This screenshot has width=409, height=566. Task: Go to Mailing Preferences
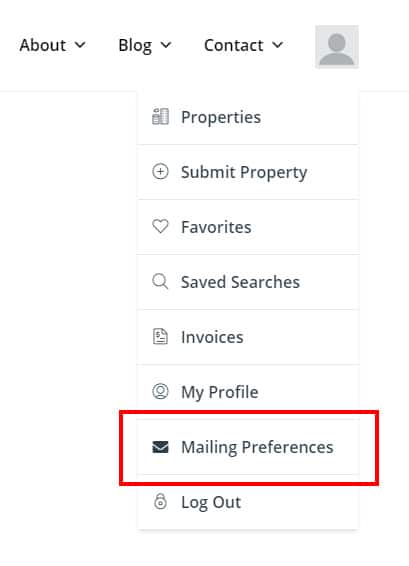248,447
